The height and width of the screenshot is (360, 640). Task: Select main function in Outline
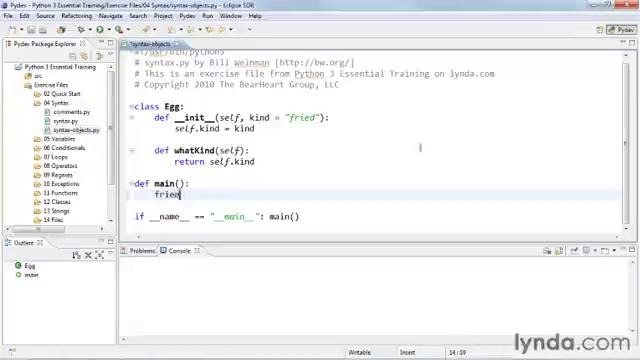tap(31, 275)
